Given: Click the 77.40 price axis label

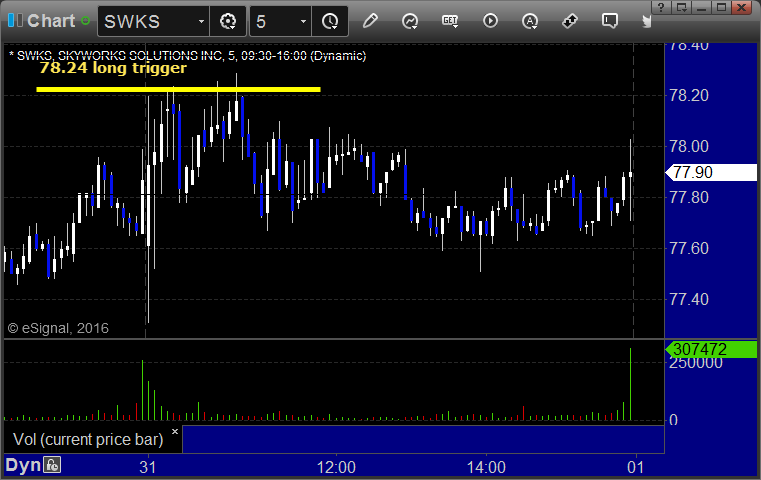Looking at the screenshot, I should pyautogui.click(x=689, y=299).
